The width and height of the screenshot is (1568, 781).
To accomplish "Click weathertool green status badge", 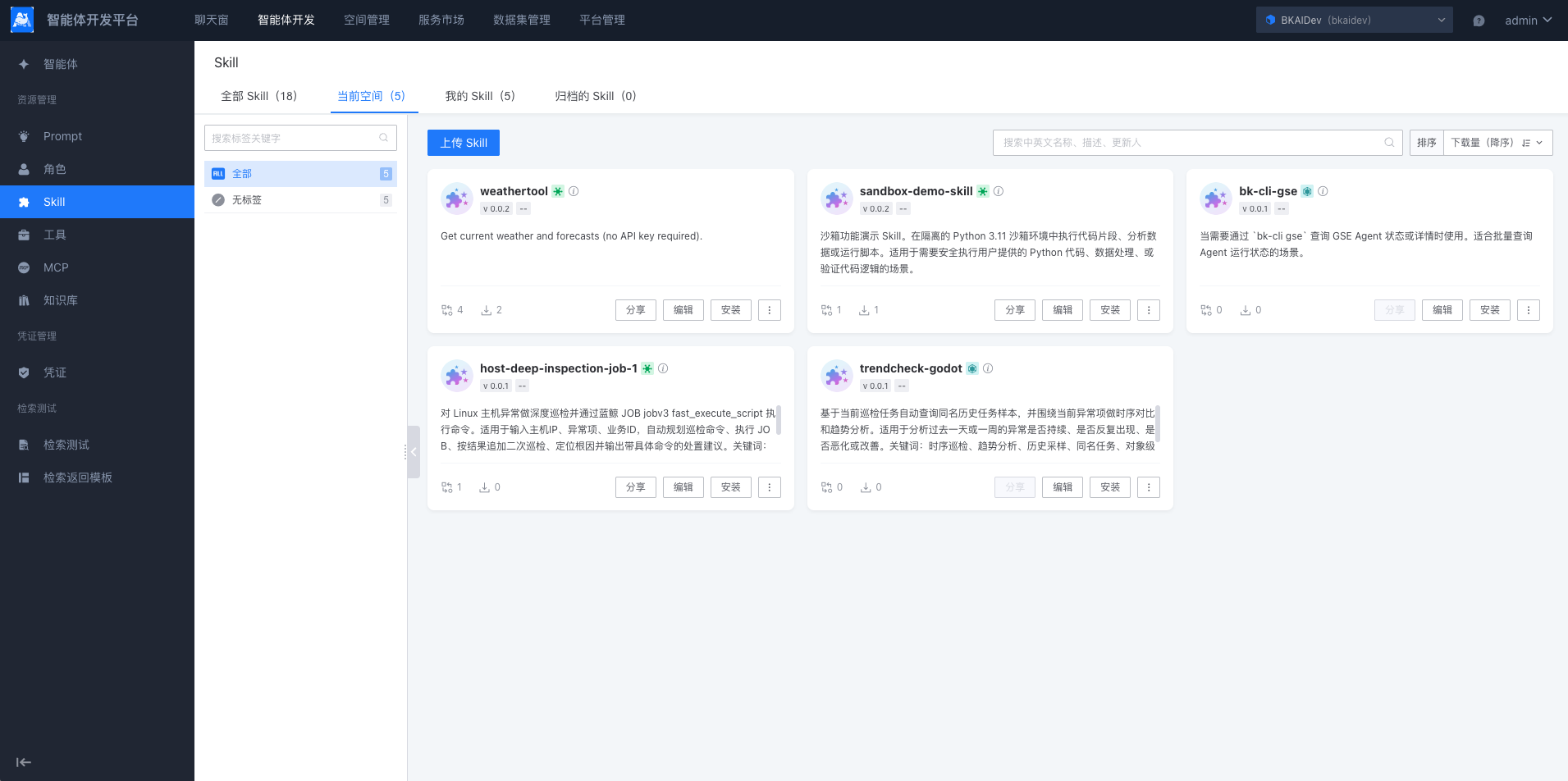I will point(558,191).
